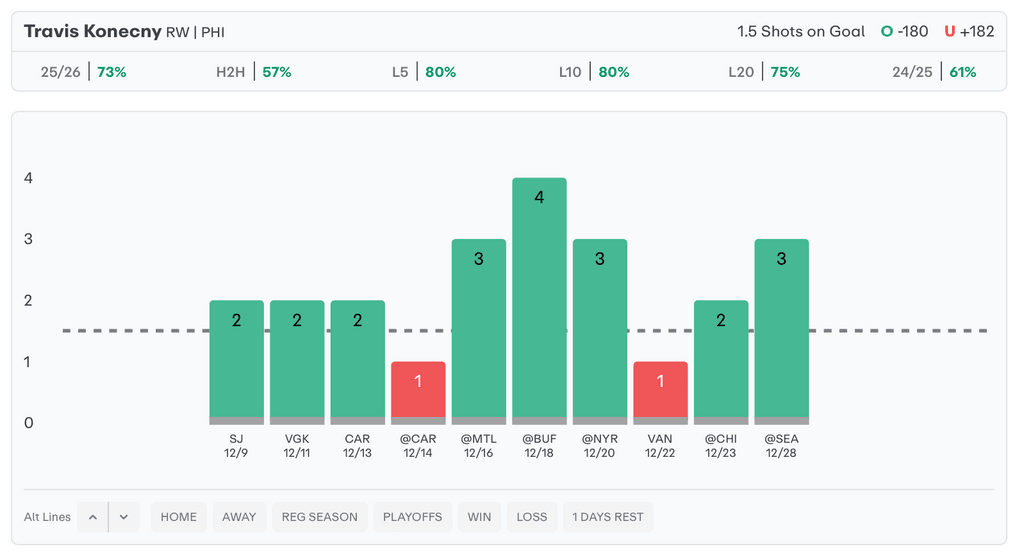Raise Alt Lines with the up chevron
This screenshot has width=1024, height=560.
(92, 517)
